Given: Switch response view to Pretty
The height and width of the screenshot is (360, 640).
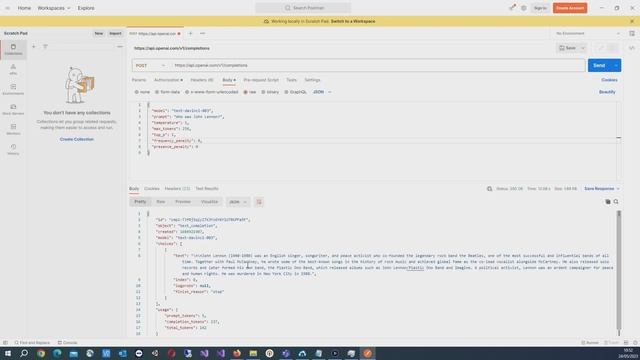Looking at the screenshot, I should pyautogui.click(x=140, y=202).
